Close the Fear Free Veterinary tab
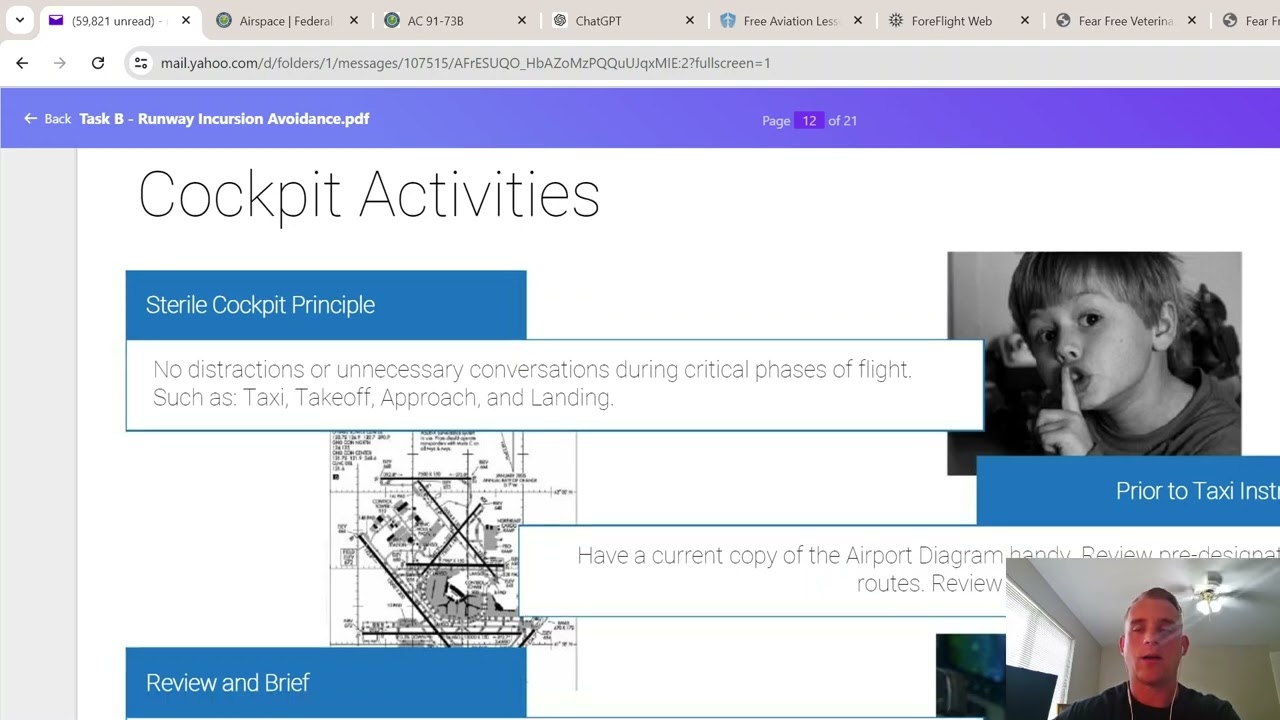Image resolution: width=1280 pixels, height=720 pixels. click(x=1192, y=21)
